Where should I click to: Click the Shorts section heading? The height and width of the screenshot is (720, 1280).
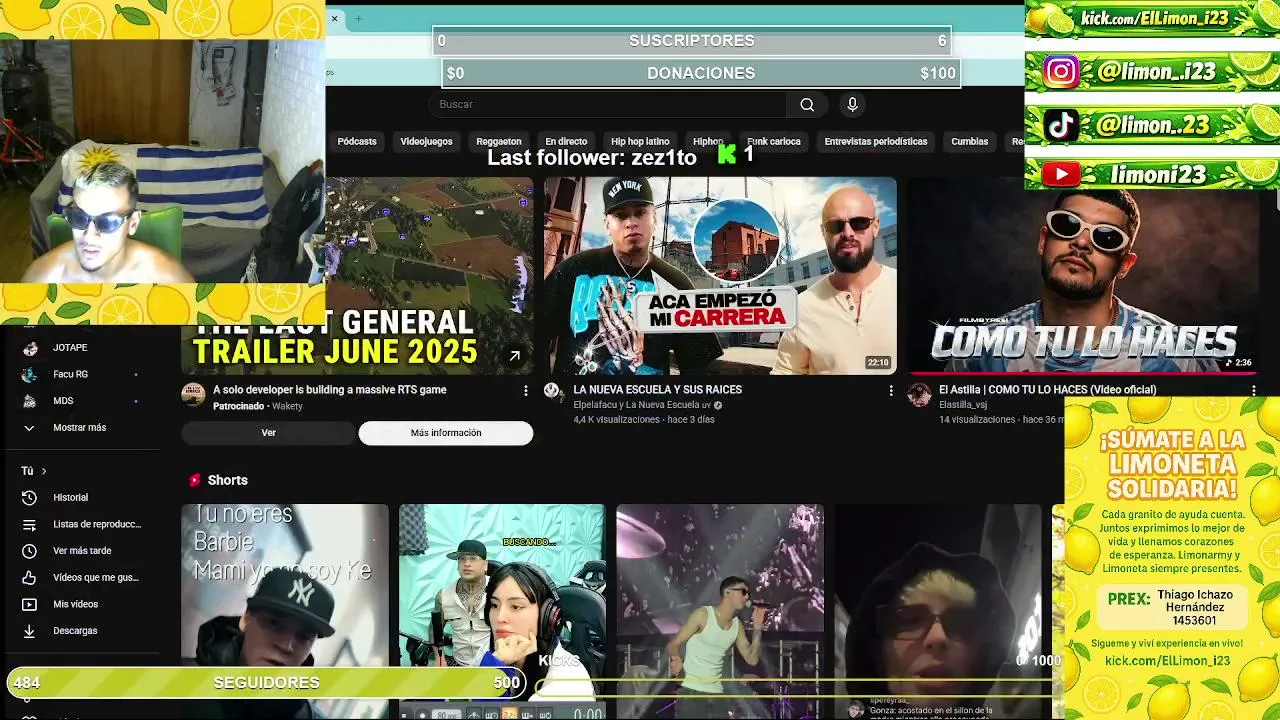[x=228, y=480]
